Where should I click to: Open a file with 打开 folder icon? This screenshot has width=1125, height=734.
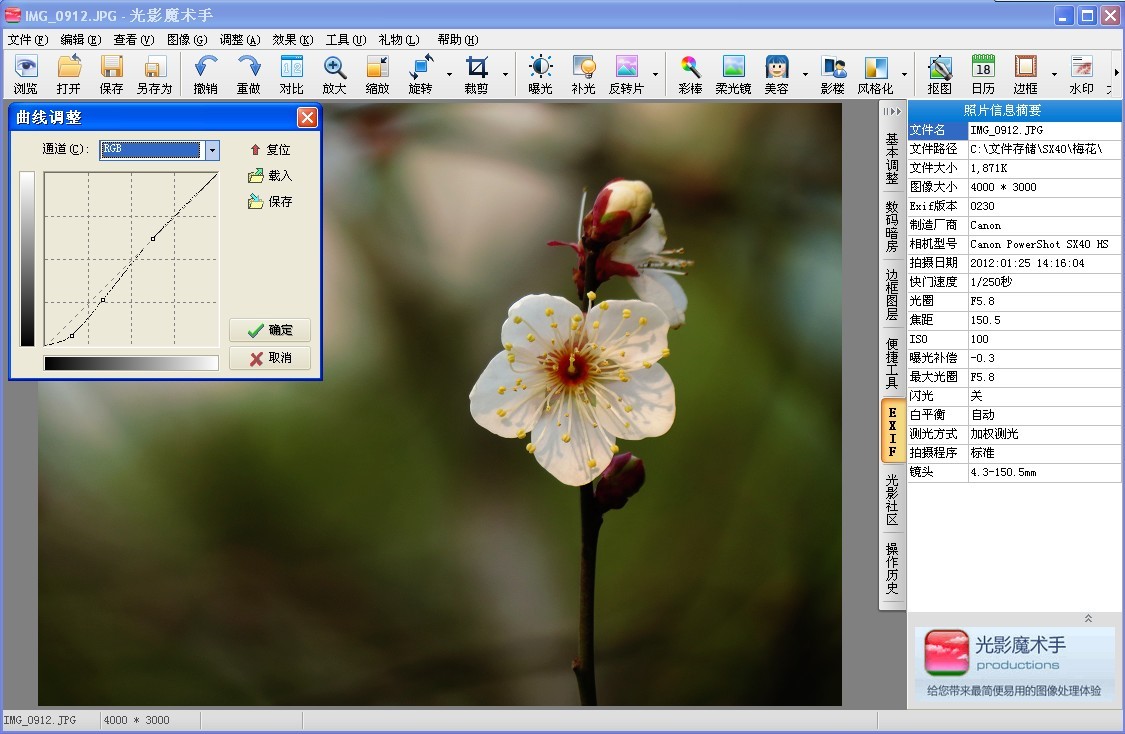click(x=69, y=74)
